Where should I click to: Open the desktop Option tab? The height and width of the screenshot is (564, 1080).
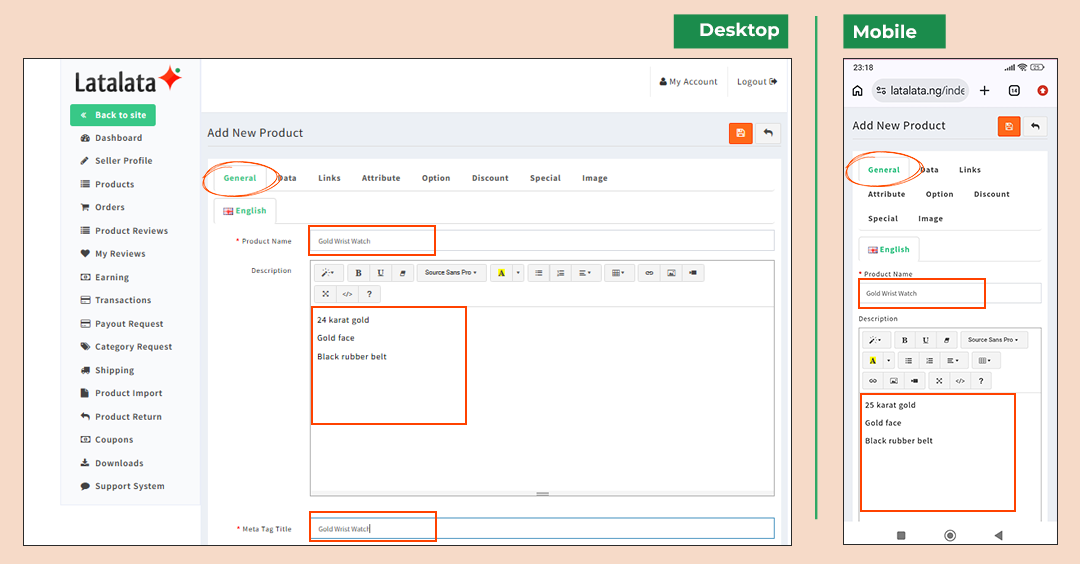coord(436,178)
